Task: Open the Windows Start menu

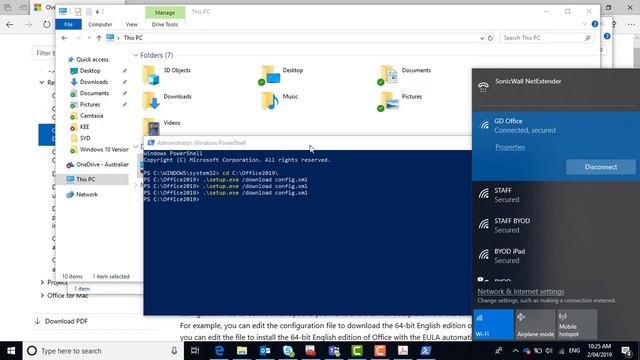Action: click(x=11, y=351)
